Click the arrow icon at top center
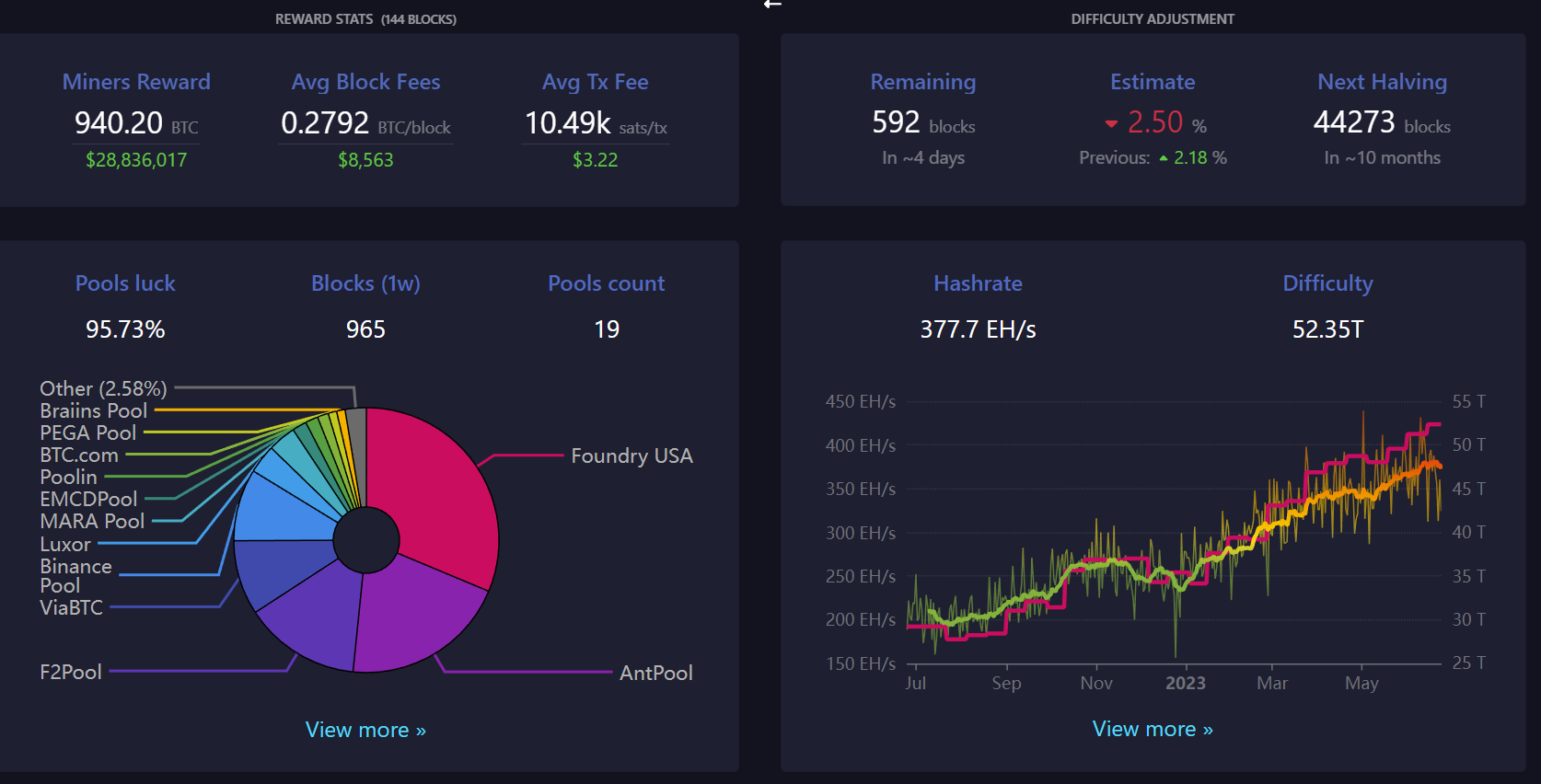Screen dimensions: 1541x784 772,5
